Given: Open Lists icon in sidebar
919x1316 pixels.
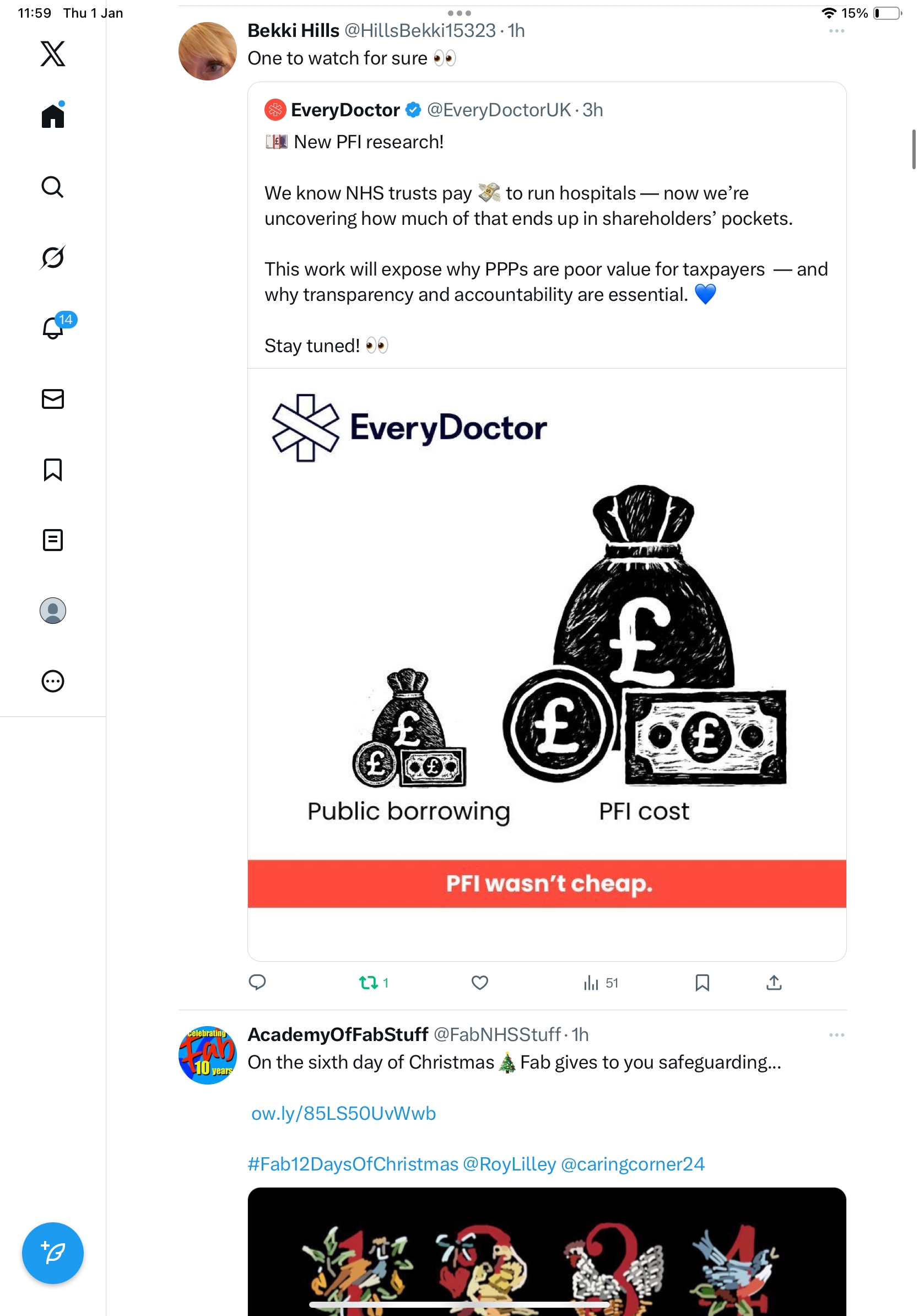Looking at the screenshot, I should click(x=53, y=540).
